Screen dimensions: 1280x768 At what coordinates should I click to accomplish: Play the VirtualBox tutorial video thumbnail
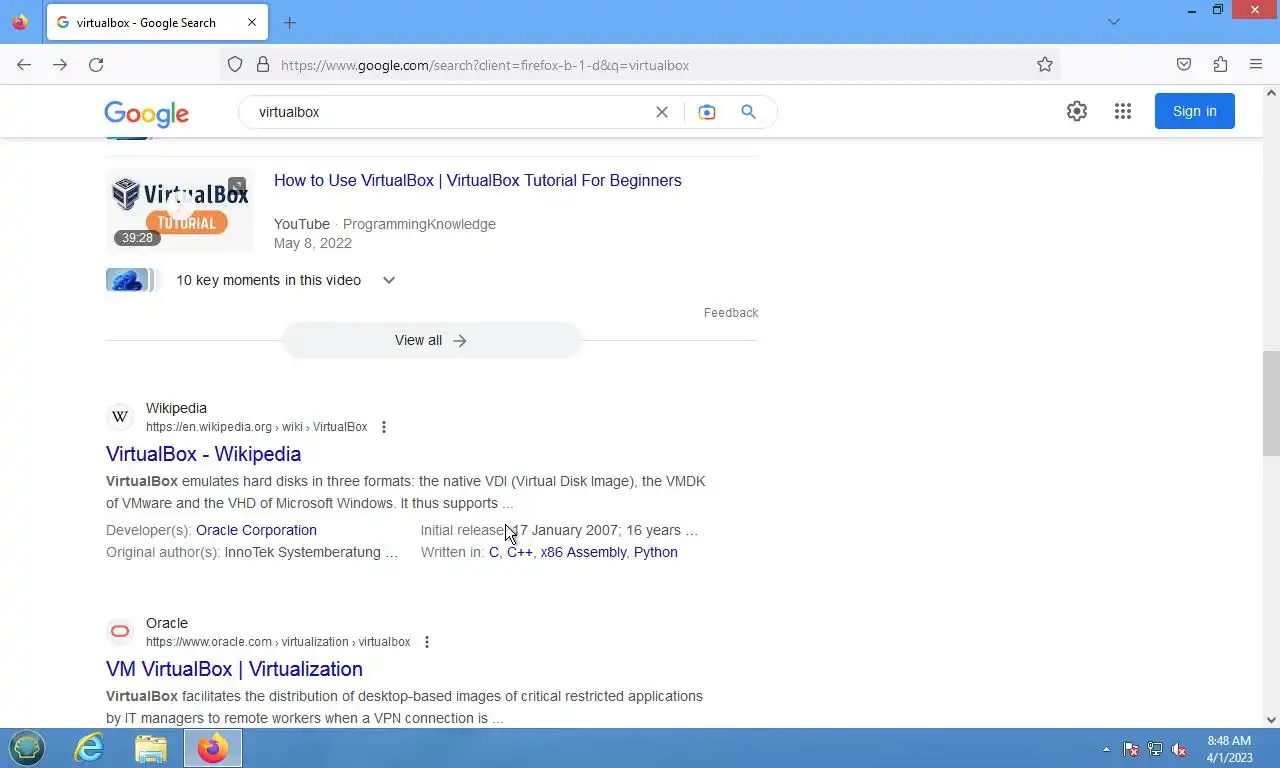[180, 209]
